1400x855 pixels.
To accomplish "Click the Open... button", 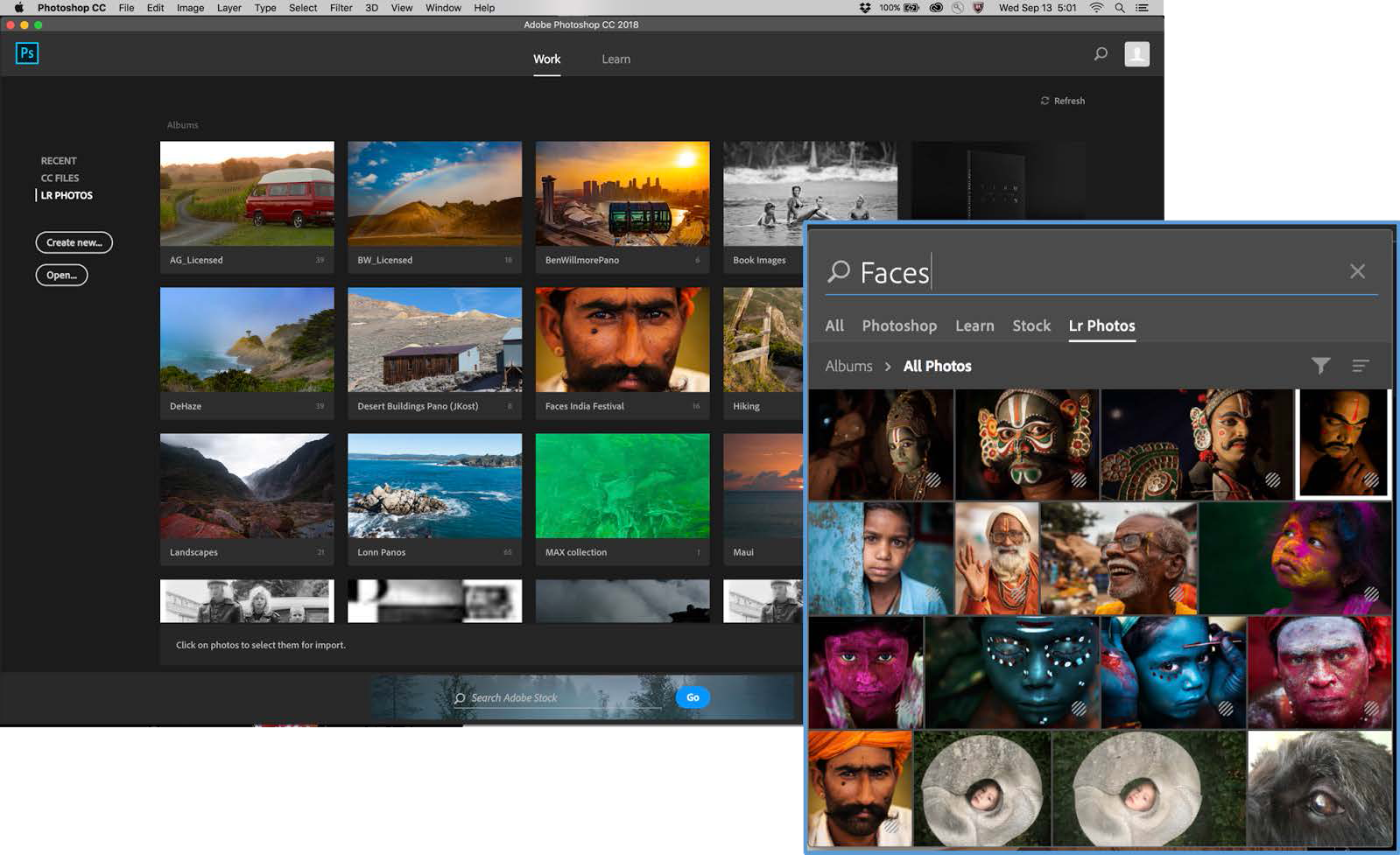I will coord(61,275).
